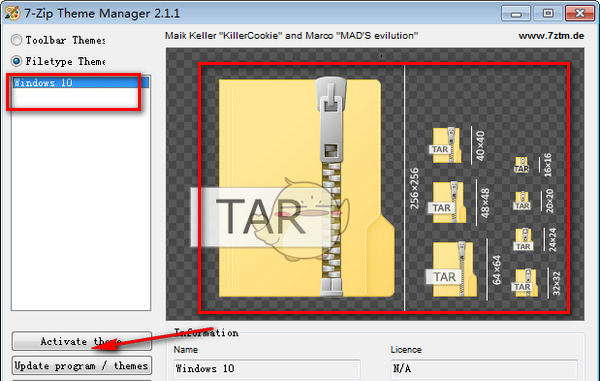Click the large 256×256 TAR folder preview
Image resolution: width=600 pixels, height=381 pixels.
click(293, 187)
